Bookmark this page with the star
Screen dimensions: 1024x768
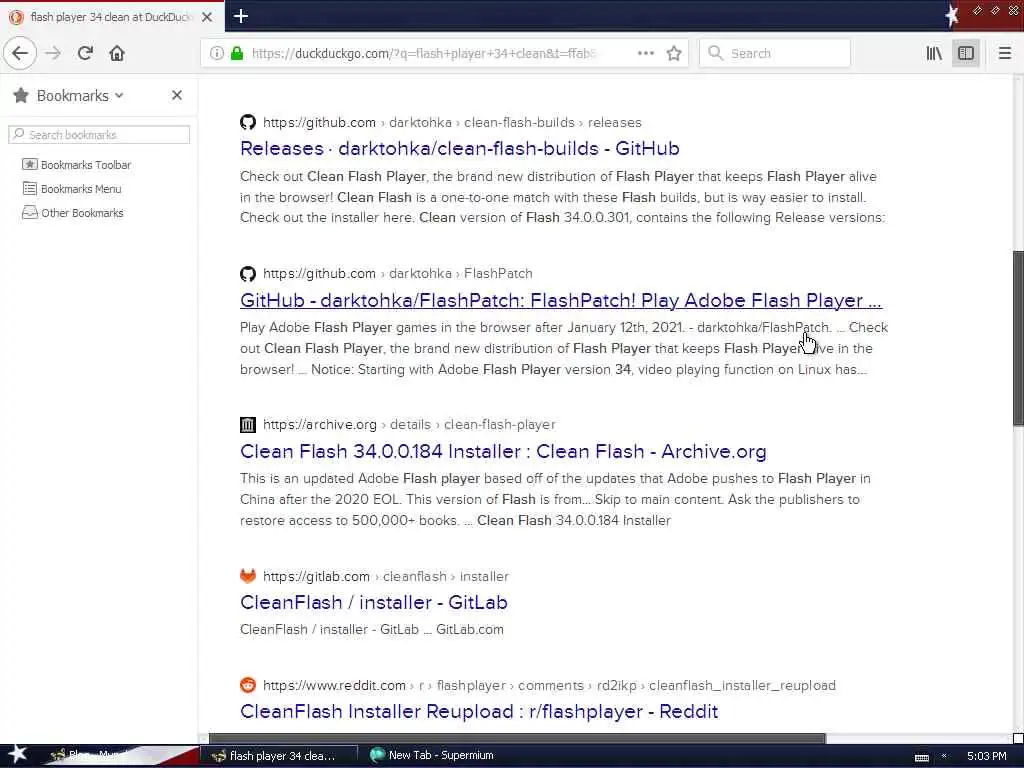(x=674, y=53)
